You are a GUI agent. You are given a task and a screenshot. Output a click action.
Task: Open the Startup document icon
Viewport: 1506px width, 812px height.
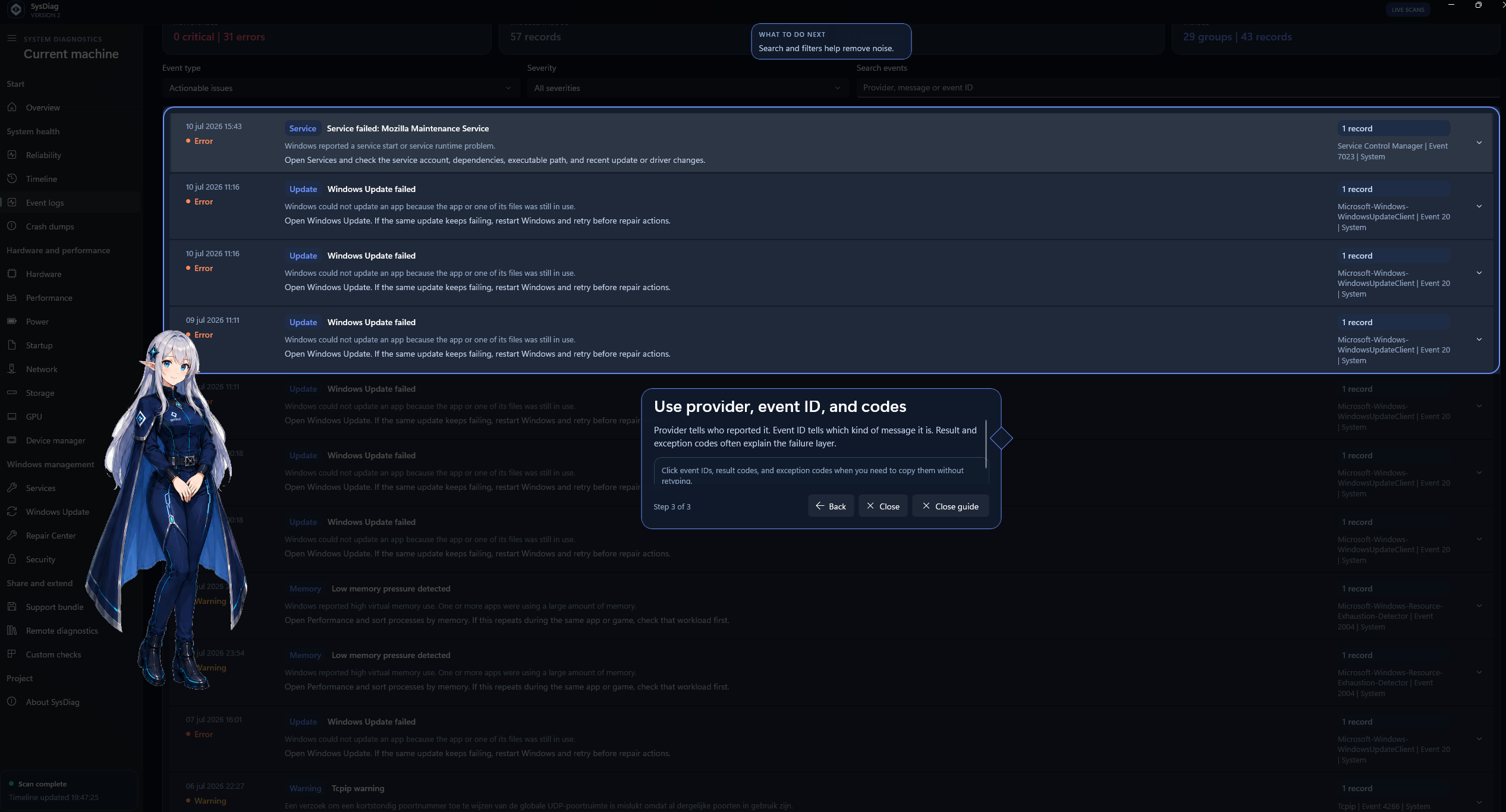[12, 345]
